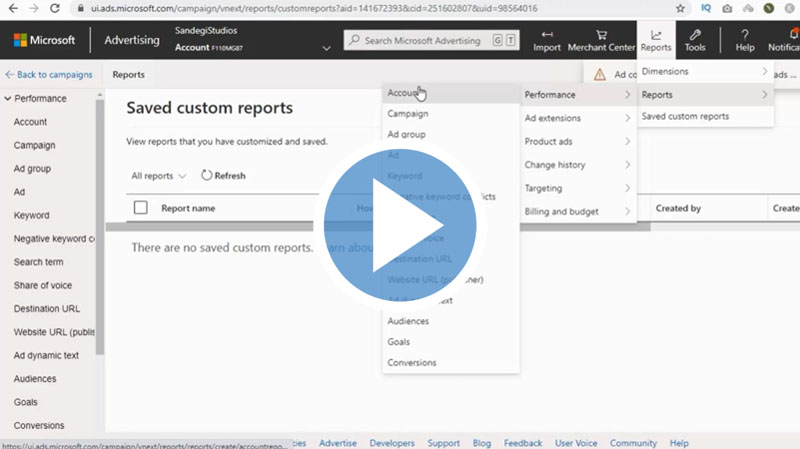
Task: Choose Conversions in the flyout menu
Action: [451, 363]
